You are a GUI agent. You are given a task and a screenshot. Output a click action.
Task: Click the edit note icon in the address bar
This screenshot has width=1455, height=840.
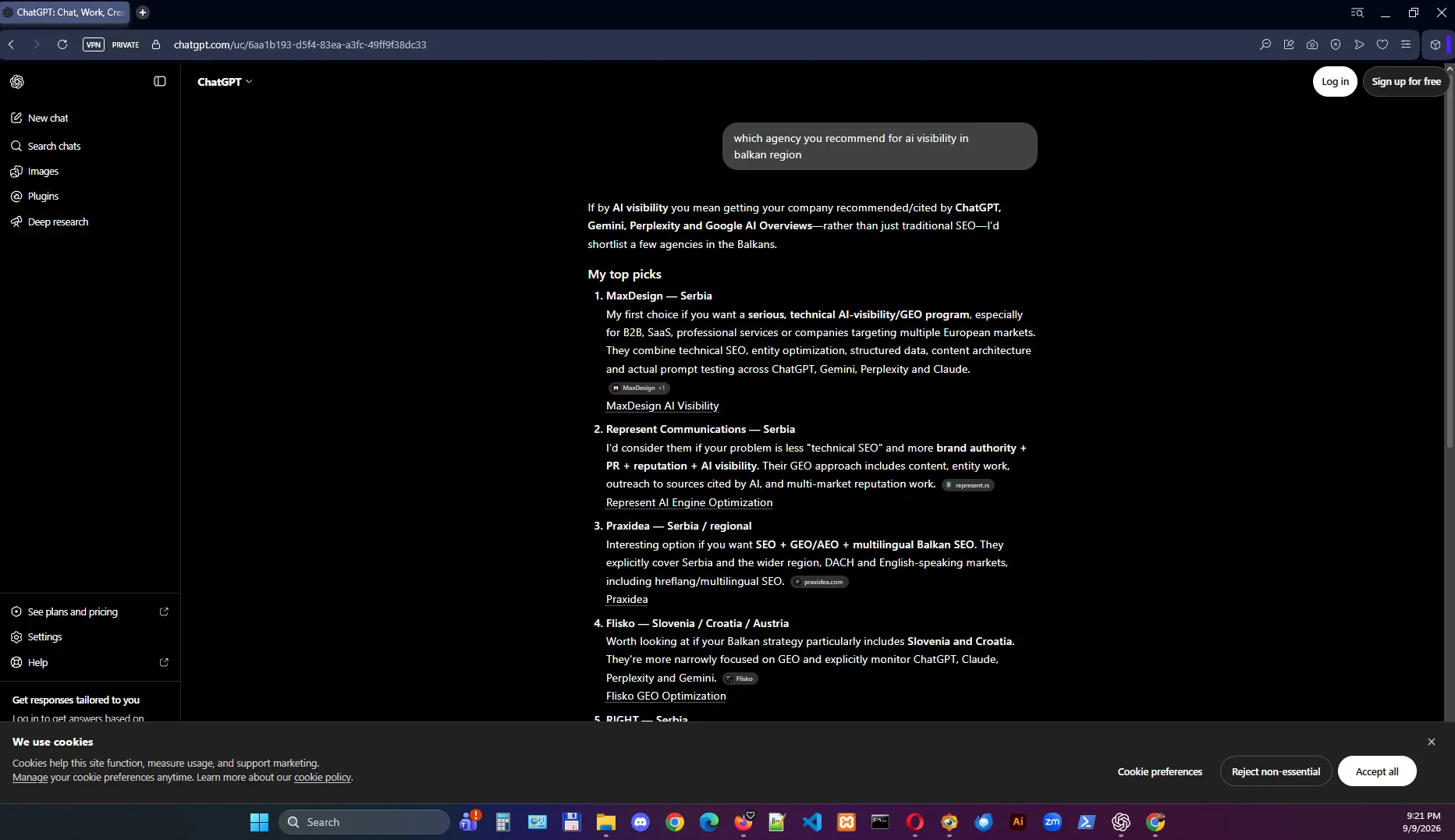1289,44
